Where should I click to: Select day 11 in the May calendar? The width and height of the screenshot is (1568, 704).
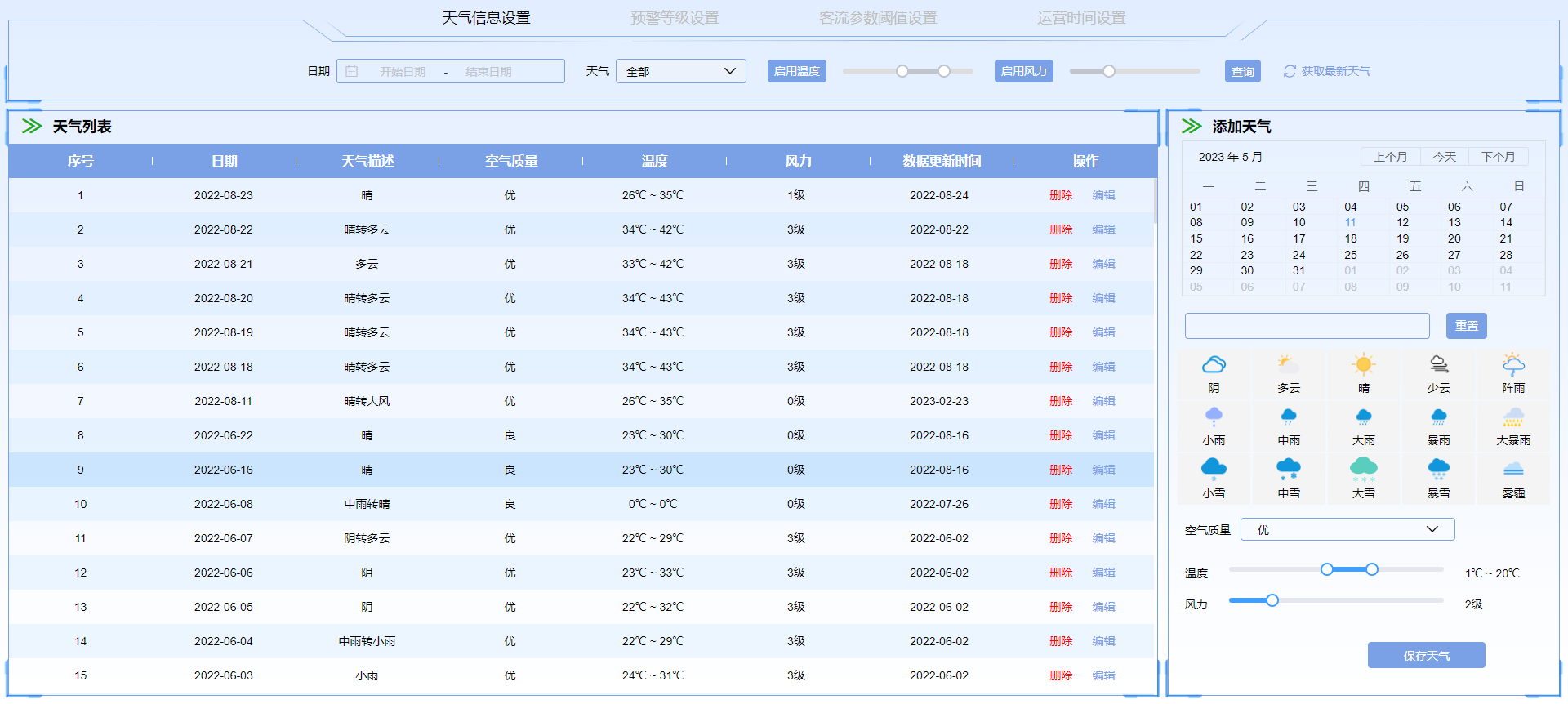(1350, 222)
